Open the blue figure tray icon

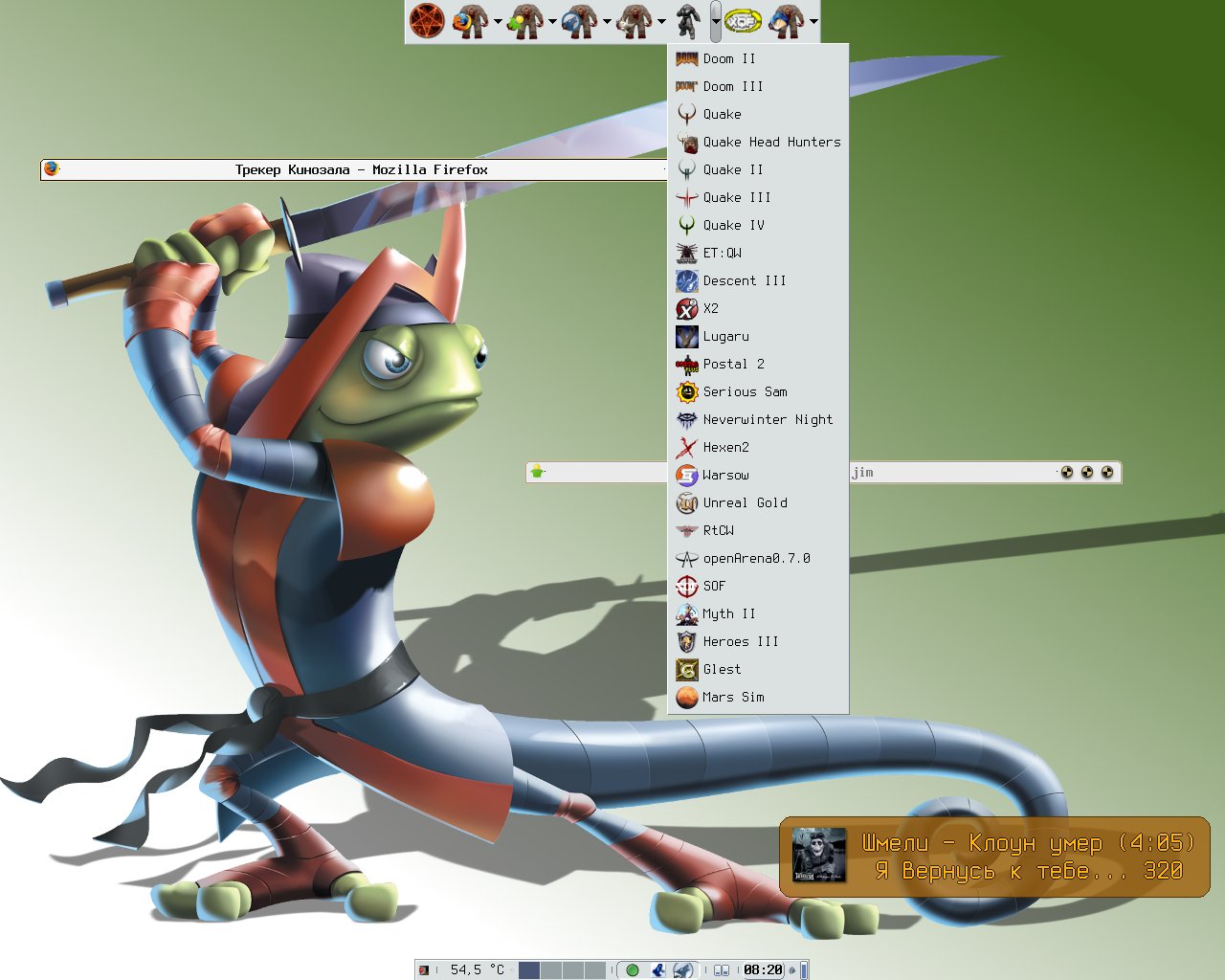(658, 969)
